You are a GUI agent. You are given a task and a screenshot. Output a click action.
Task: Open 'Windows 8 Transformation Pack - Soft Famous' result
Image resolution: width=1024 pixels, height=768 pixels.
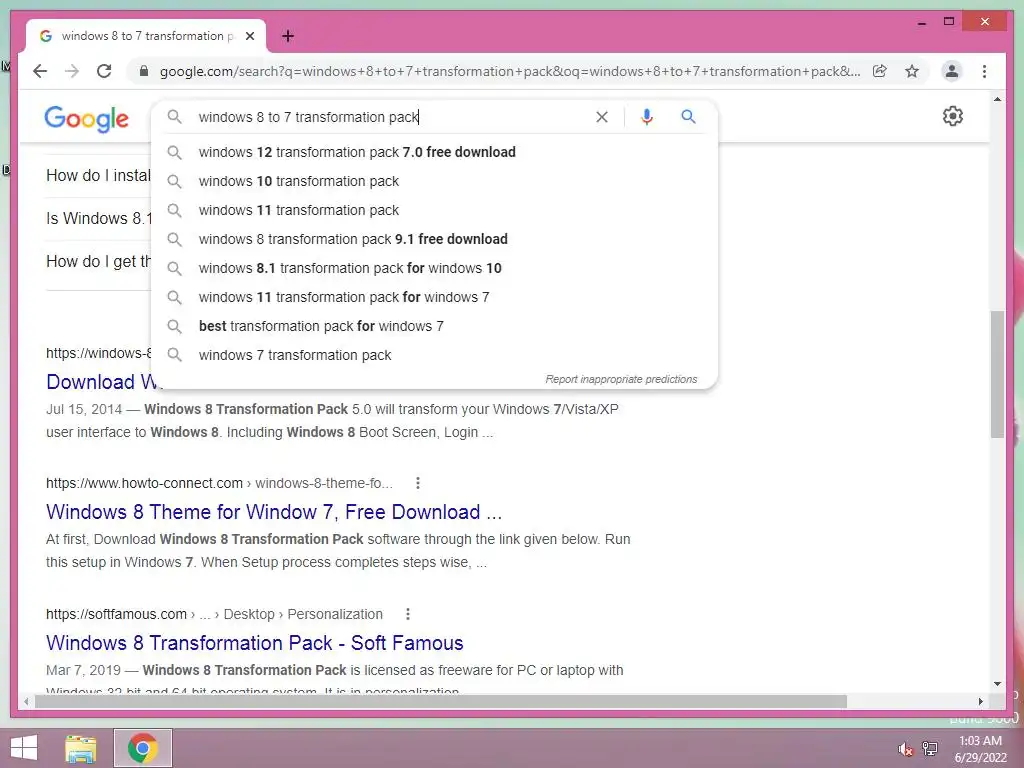click(255, 643)
